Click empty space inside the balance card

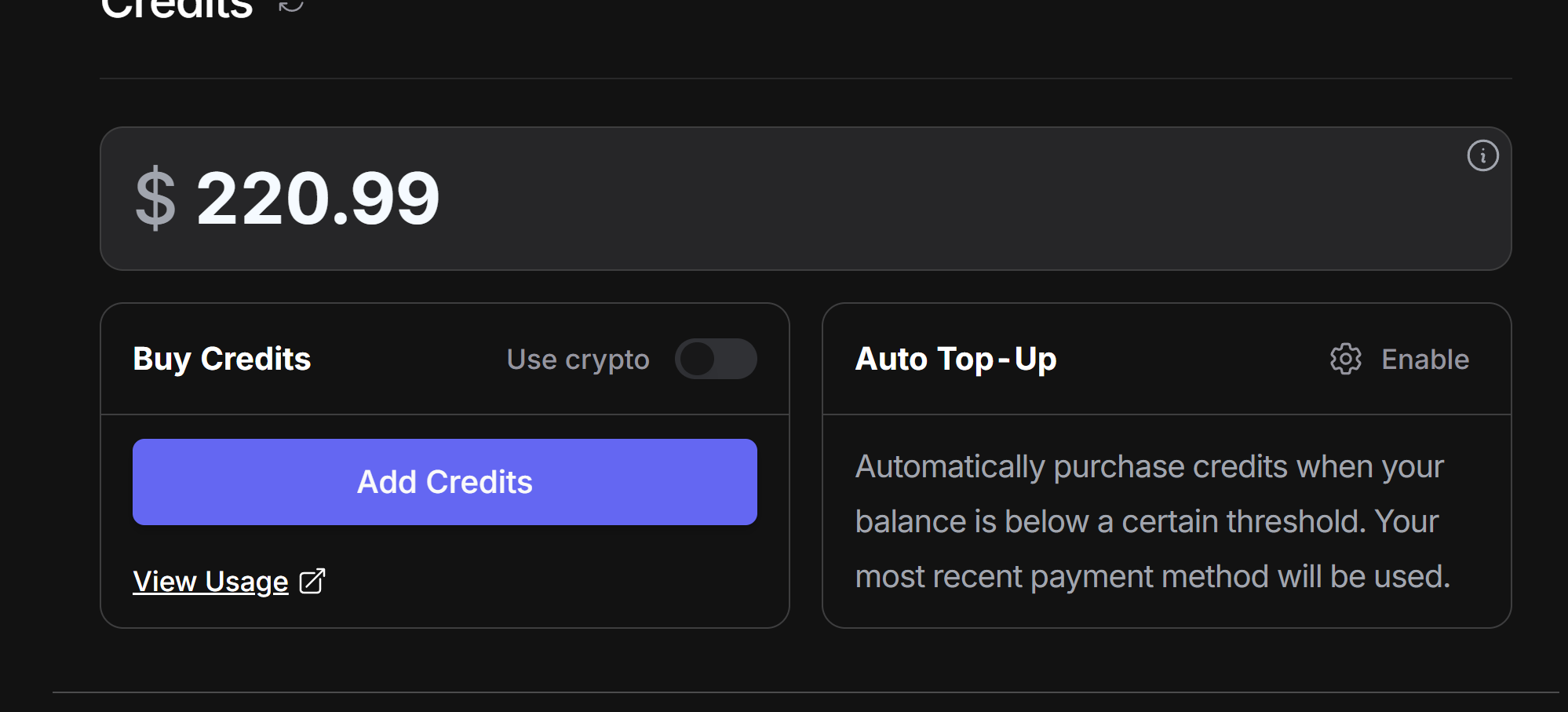pos(942,199)
